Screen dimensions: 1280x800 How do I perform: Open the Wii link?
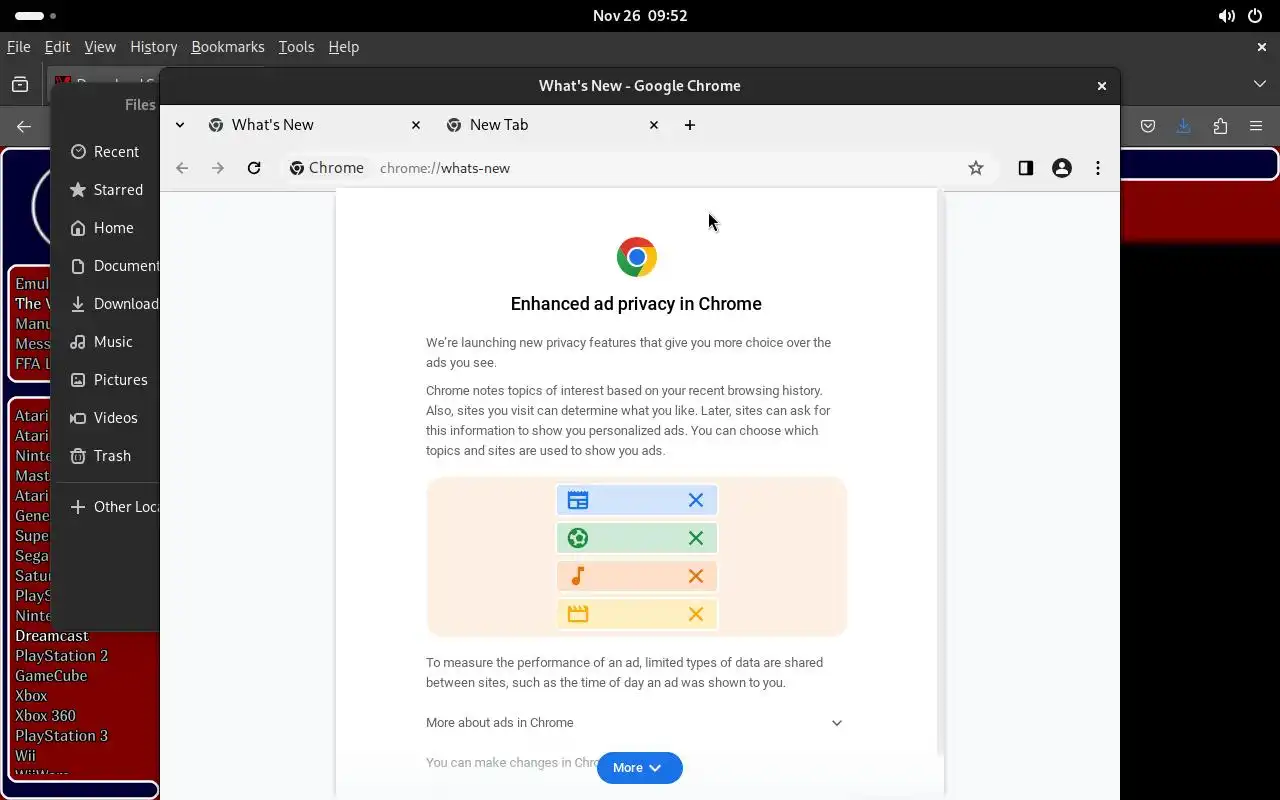tap(25, 756)
